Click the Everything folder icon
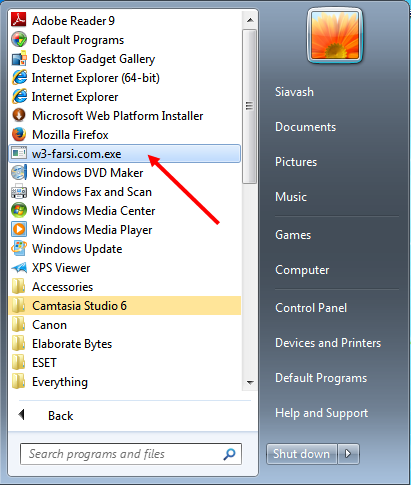Image resolution: width=411 pixels, height=485 pixels. tap(18, 381)
